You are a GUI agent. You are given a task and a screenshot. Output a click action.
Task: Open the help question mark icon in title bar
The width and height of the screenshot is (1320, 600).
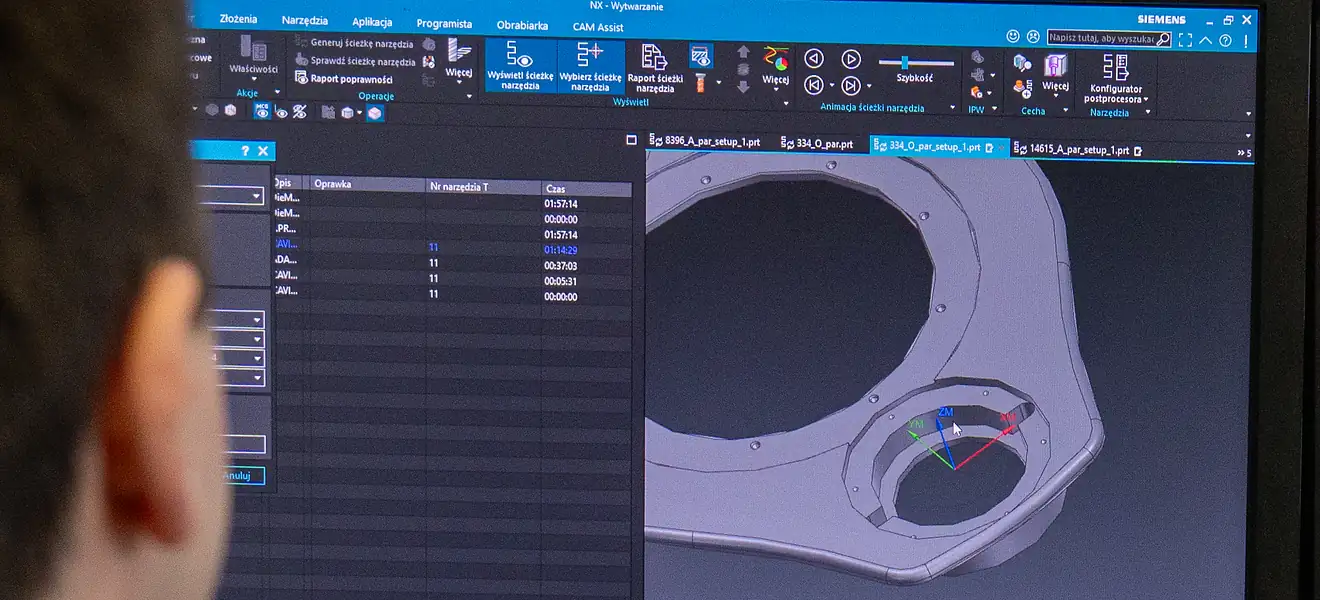click(x=1225, y=41)
